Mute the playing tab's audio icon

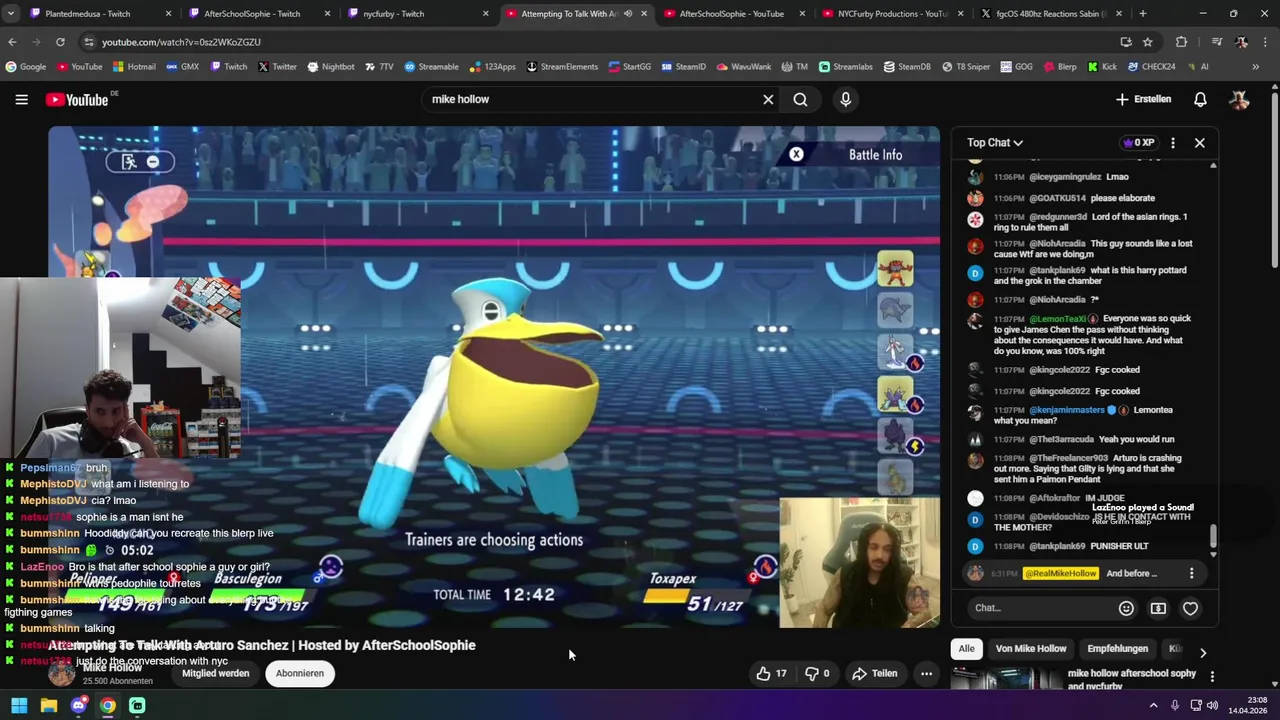pos(628,14)
